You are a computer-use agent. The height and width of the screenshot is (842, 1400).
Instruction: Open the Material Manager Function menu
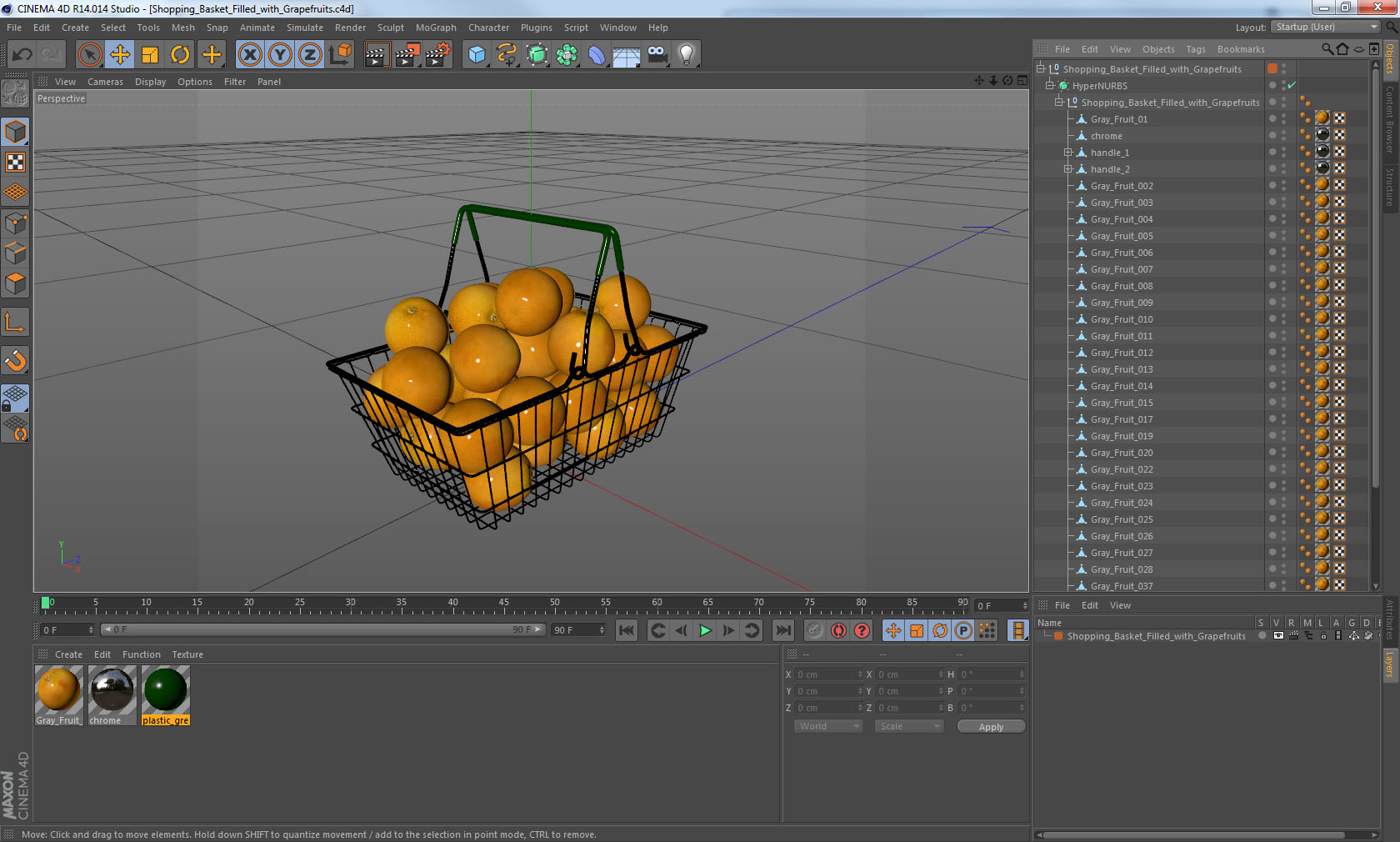point(141,654)
